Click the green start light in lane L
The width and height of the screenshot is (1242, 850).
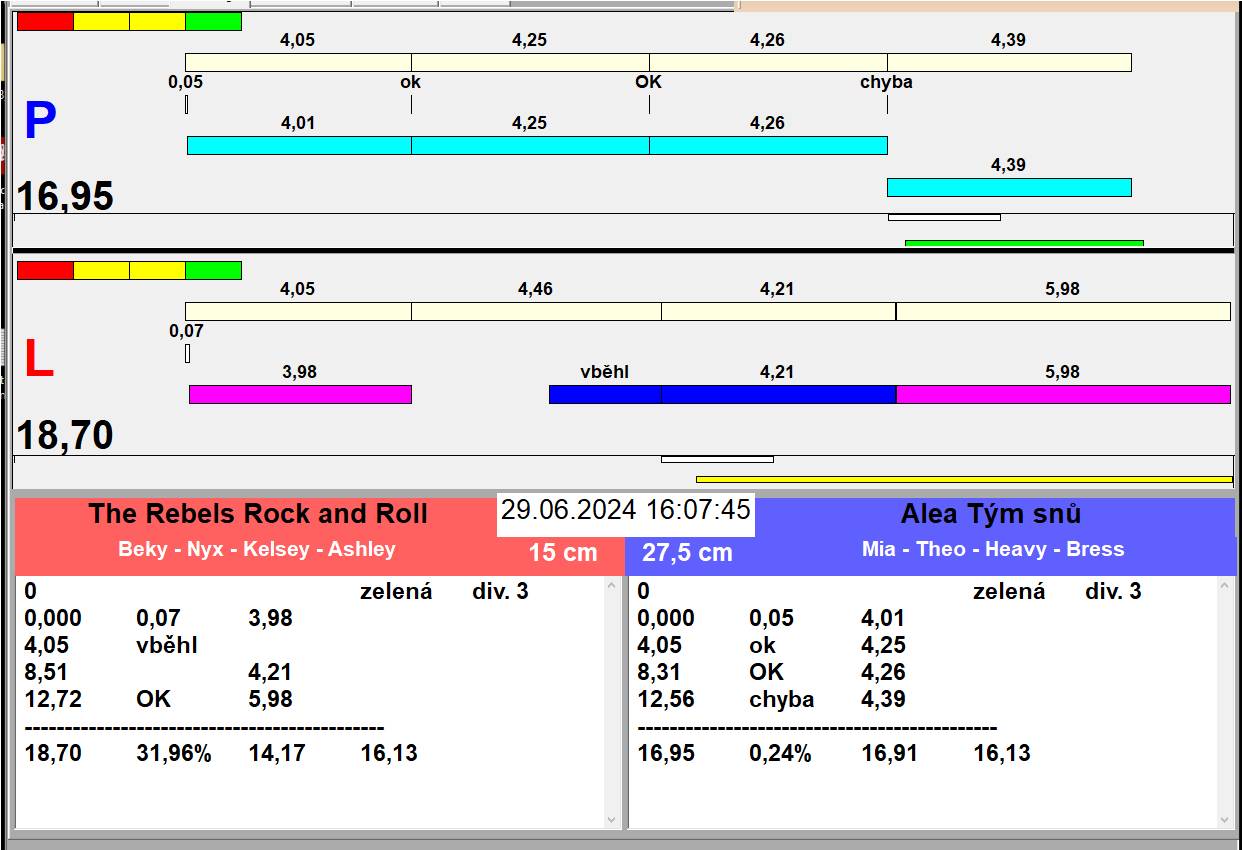[x=213, y=270]
